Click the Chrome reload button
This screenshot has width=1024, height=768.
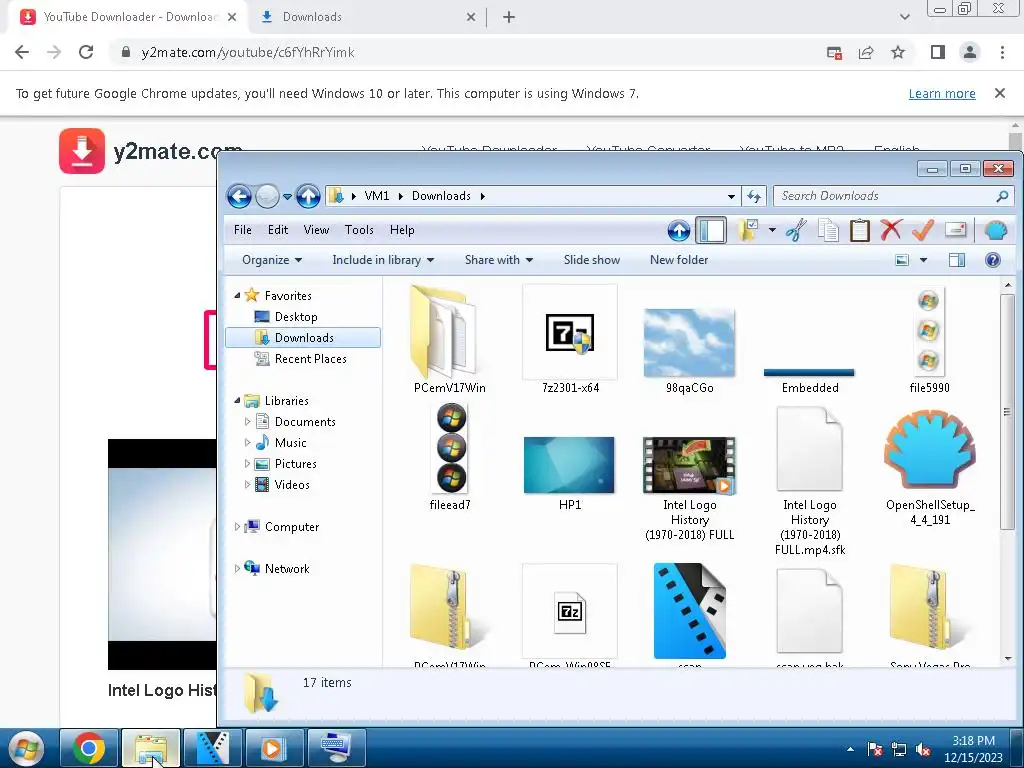click(x=86, y=52)
